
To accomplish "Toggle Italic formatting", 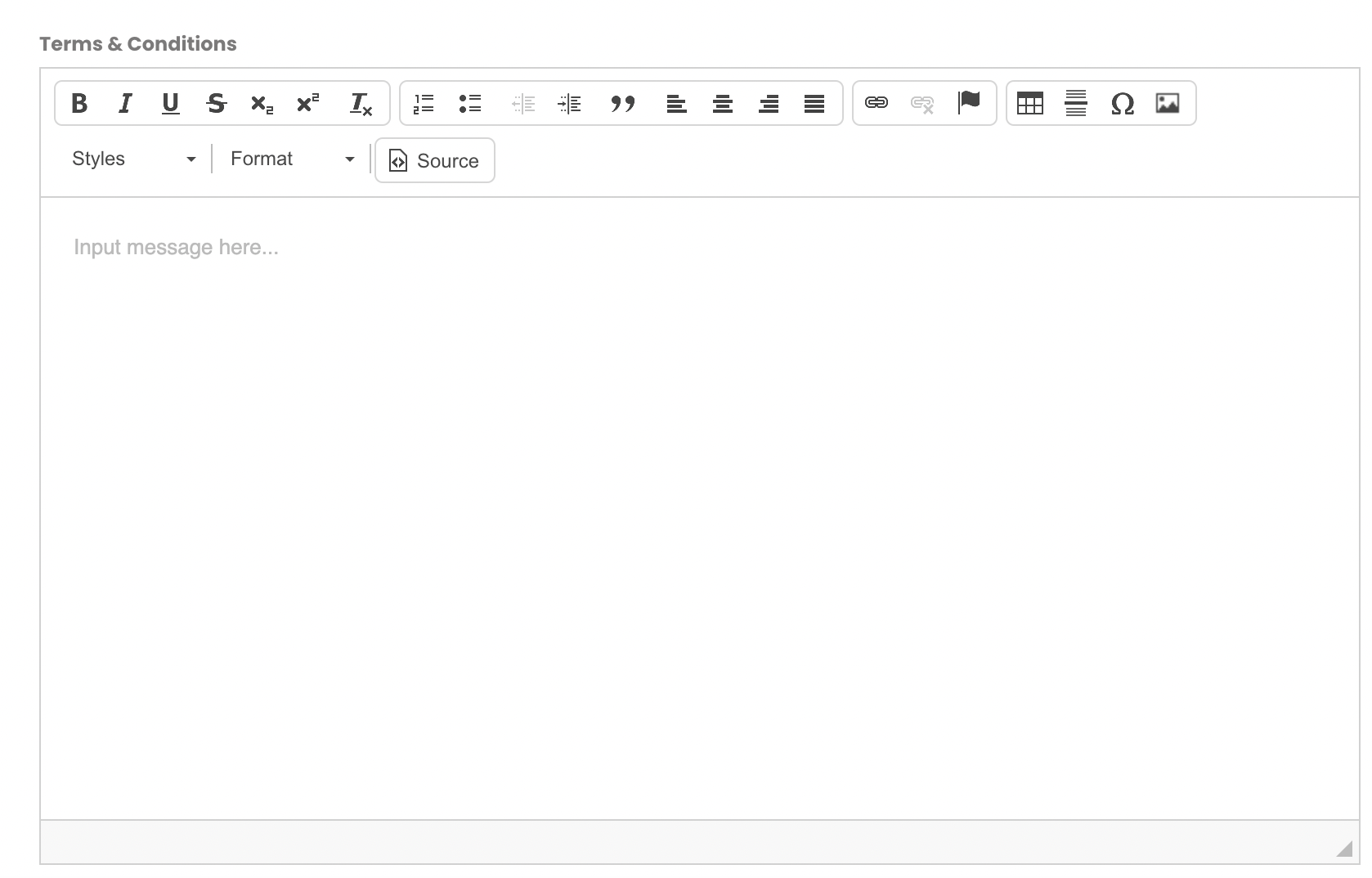I will [125, 103].
